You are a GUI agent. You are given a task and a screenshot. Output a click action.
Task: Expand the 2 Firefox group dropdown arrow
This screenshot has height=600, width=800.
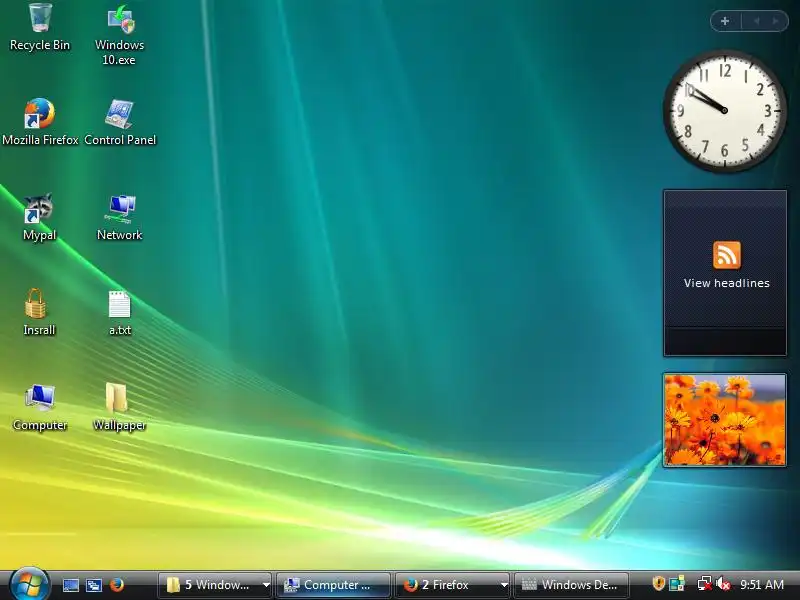click(504, 585)
